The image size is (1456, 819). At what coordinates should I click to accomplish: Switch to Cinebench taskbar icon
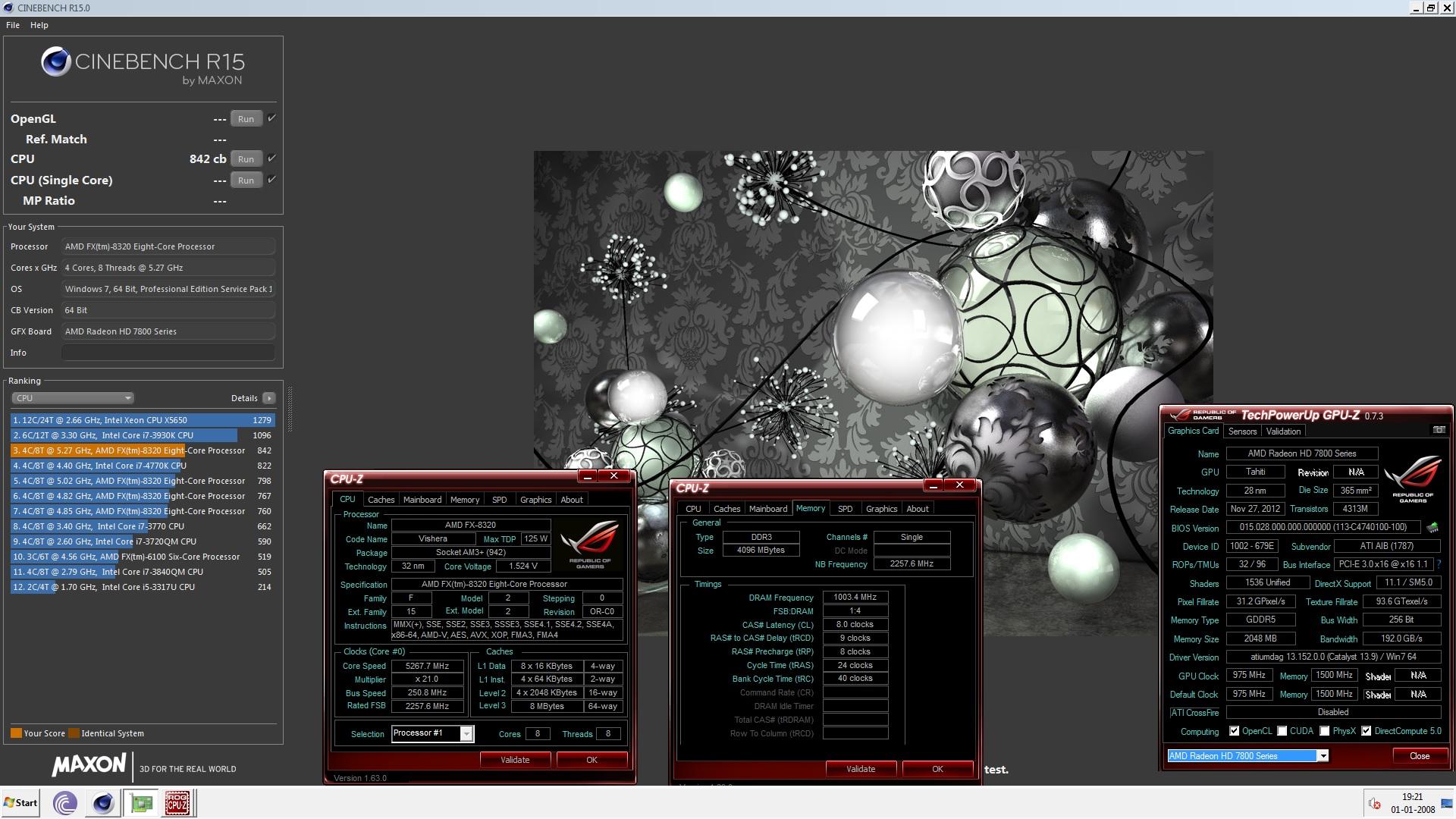coord(103,802)
